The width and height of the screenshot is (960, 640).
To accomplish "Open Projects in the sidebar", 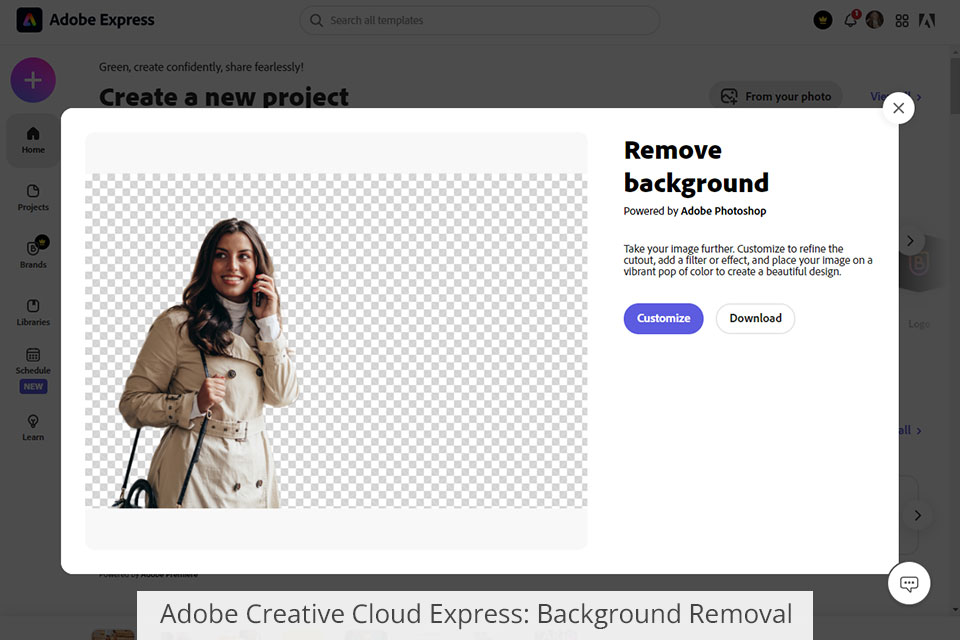I will pyautogui.click(x=33, y=198).
